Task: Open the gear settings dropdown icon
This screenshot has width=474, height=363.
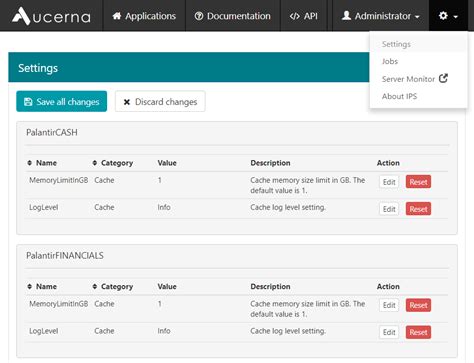Action: tap(448, 16)
